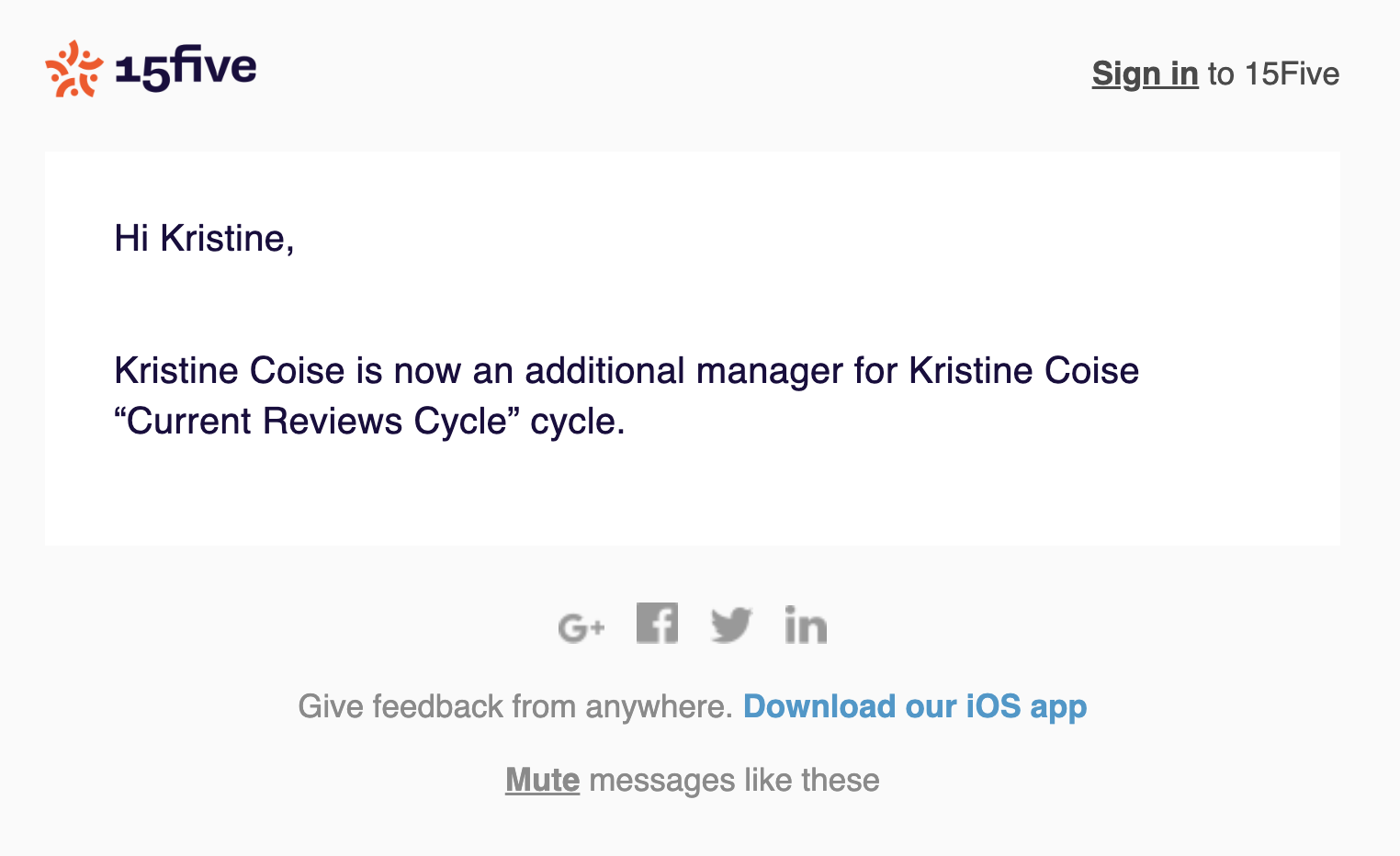Click within the social media icons row

pos(694,625)
